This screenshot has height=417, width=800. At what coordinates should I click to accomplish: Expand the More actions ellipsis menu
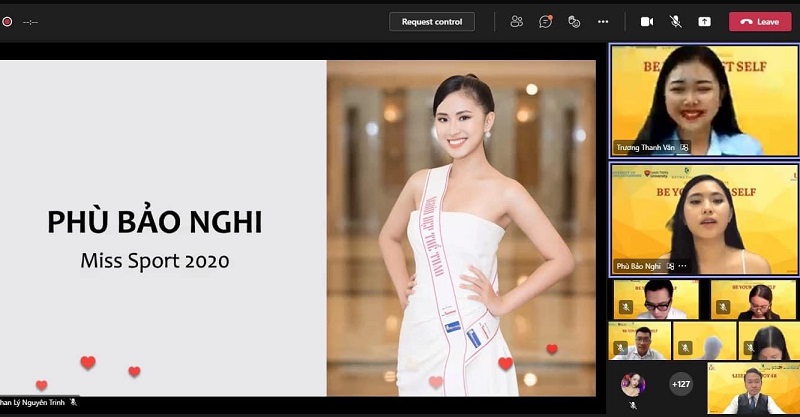(x=603, y=21)
